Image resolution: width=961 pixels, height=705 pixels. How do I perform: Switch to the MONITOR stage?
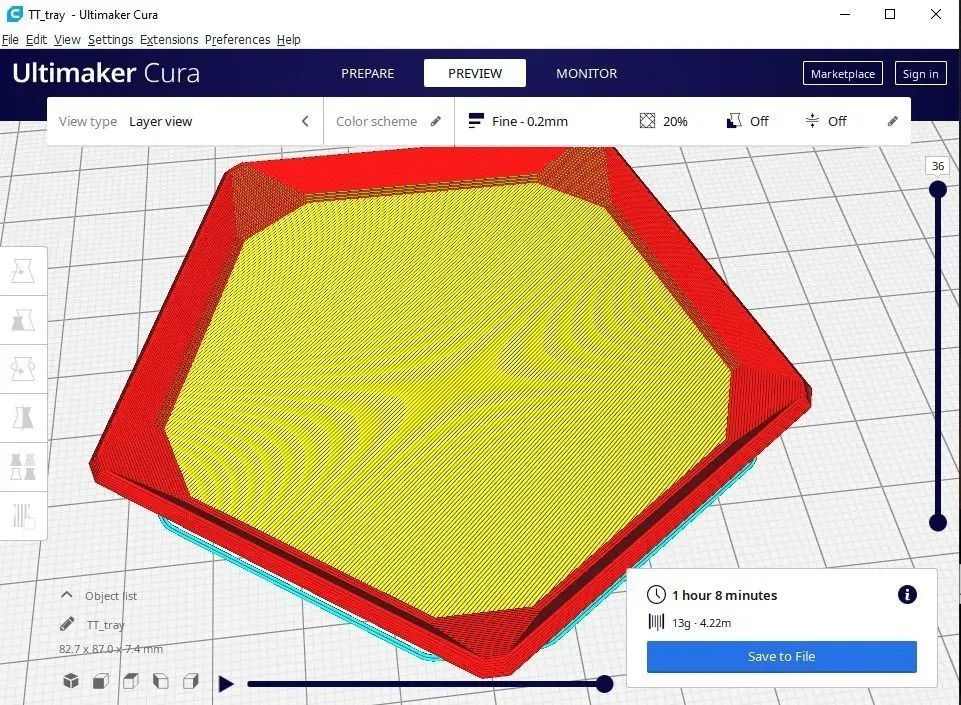click(587, 73)
